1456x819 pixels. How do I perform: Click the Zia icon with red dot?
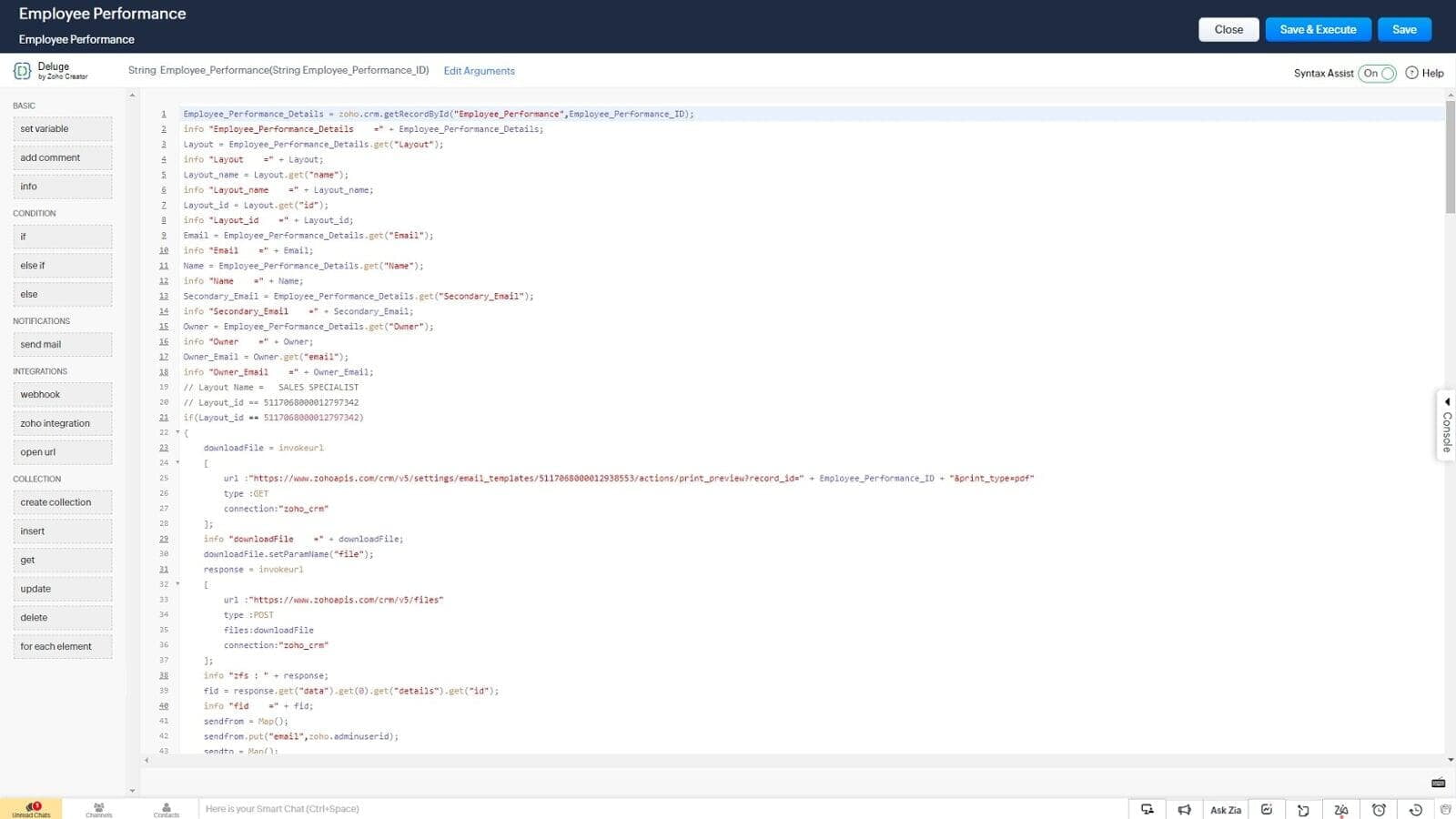pyautogui.click(x=1340, y=810)
